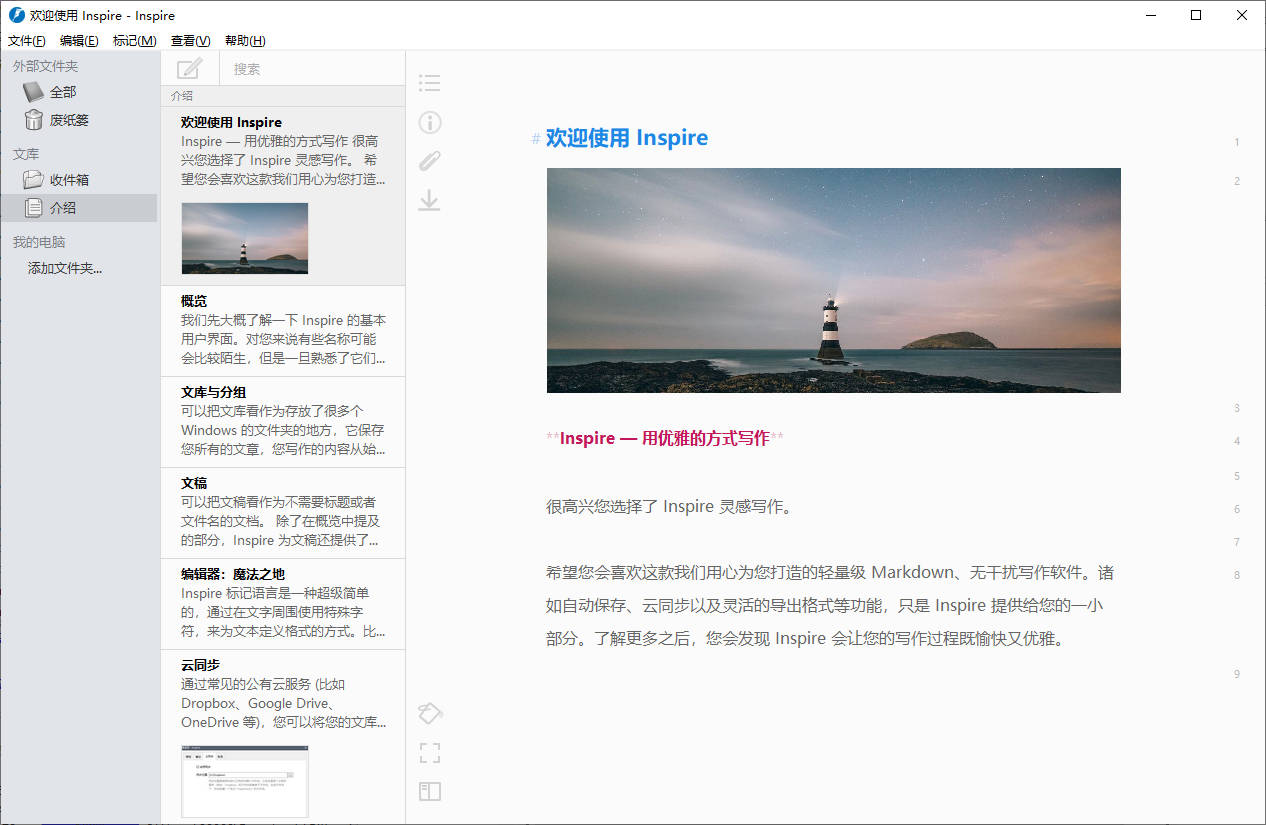Click the 我的电脑 section label
1266x825 pixels.
pyautogui.click(x=39, y=242)
